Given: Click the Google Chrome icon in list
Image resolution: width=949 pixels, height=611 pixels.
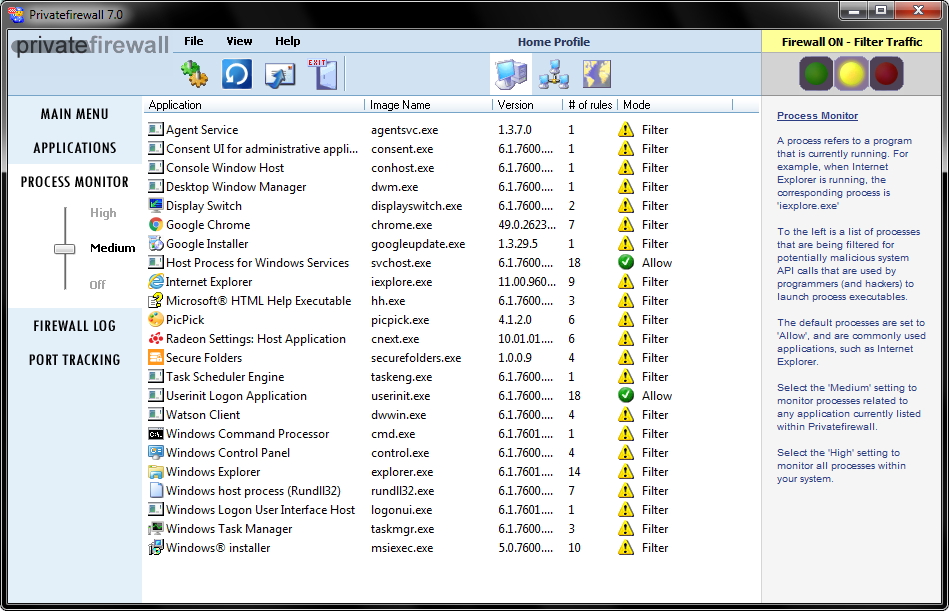Looking at the screenshot, I should coord(156,225).
